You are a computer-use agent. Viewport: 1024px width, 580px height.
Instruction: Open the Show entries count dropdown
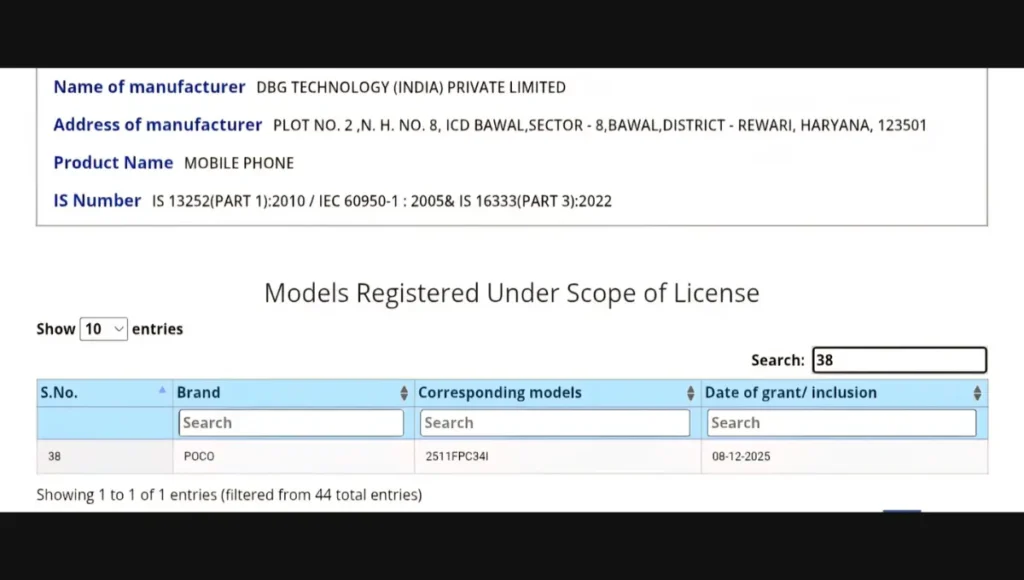(104, 329)
